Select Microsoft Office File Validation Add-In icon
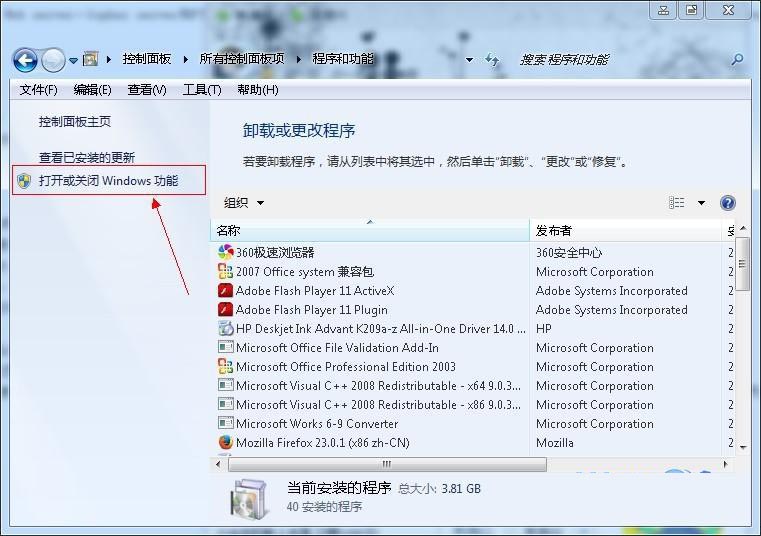Viewport: 761px width, 536px height. [x=226, y=347]
